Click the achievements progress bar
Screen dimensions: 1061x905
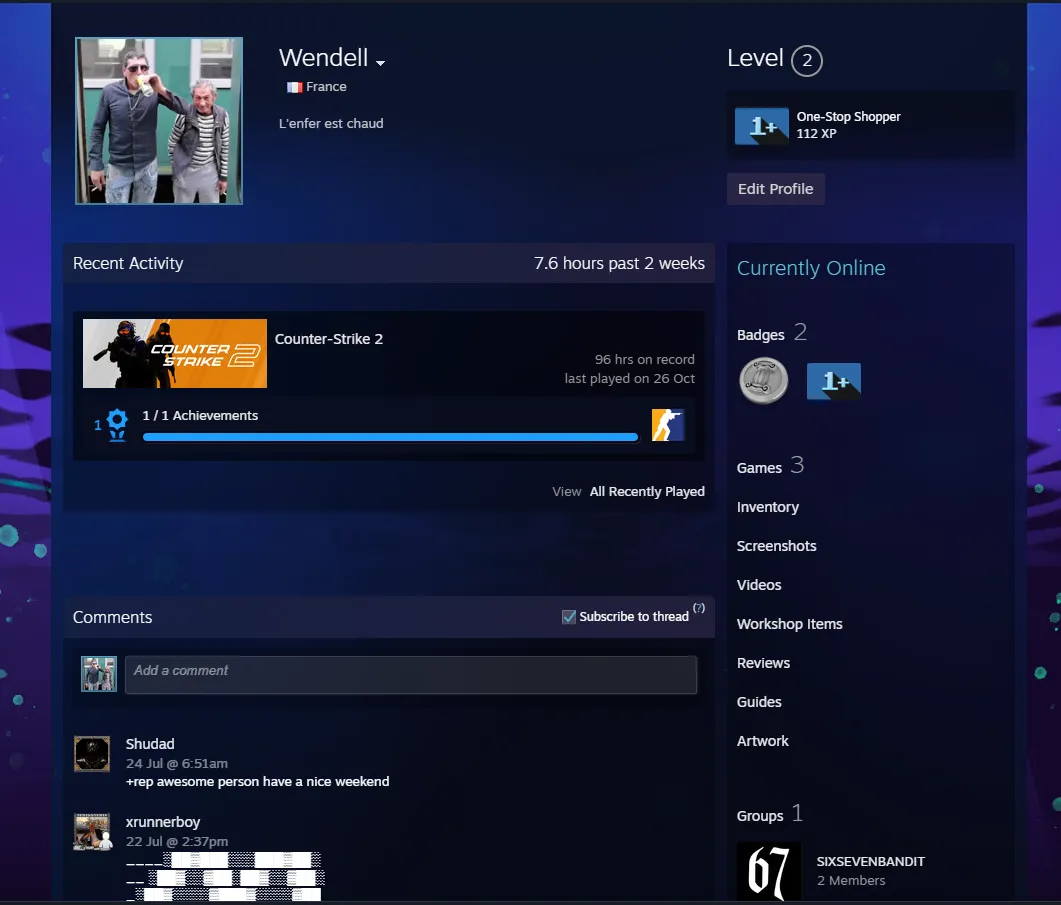tap(390, 437)
